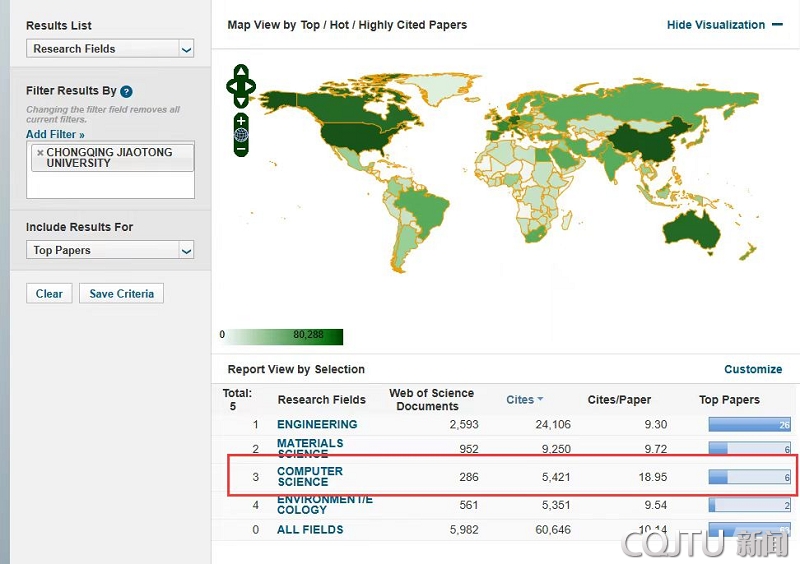Reset map to full world view globe icon
800x564 pixels.
tap(241, 135)
